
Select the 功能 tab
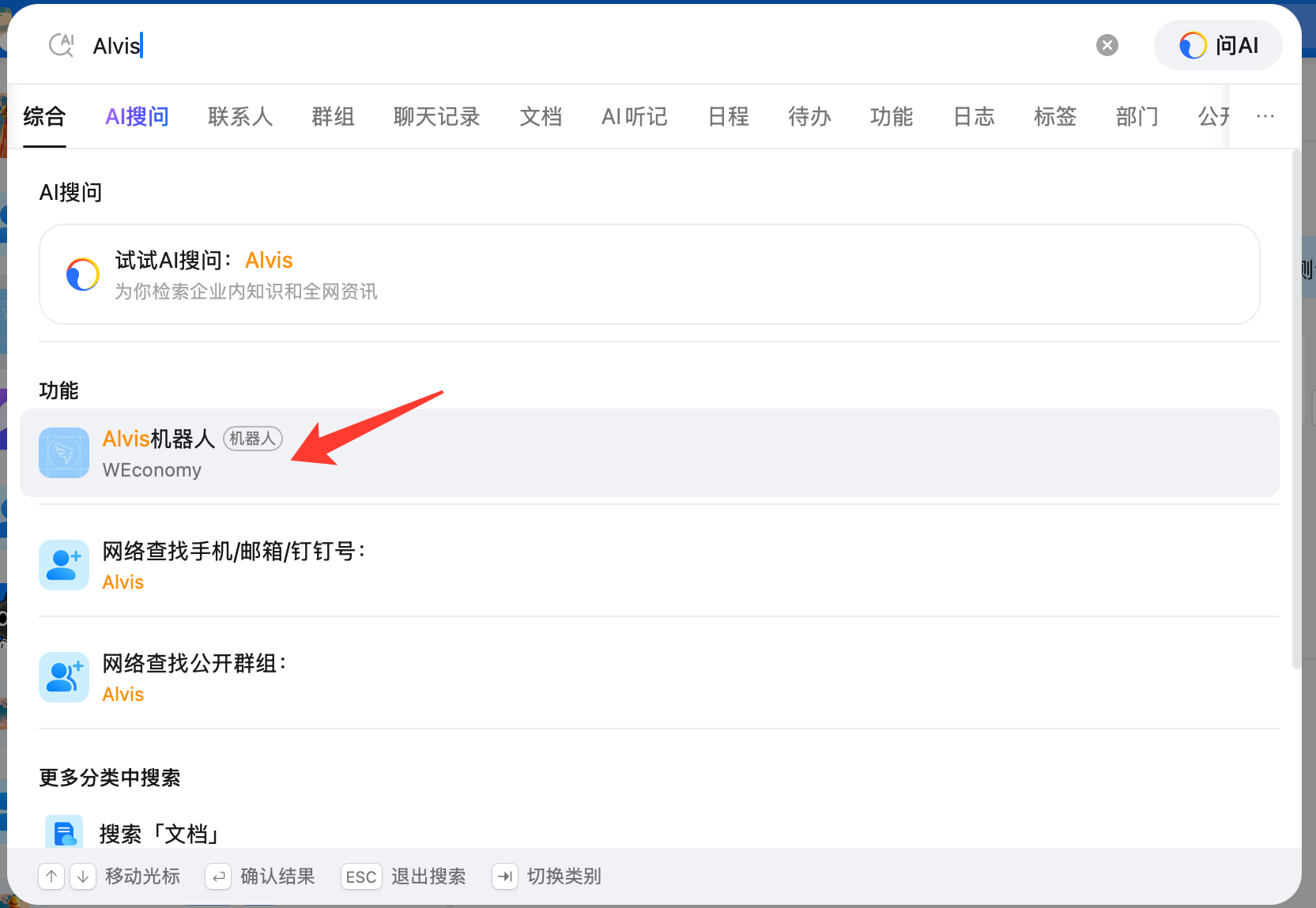(892, 117)
